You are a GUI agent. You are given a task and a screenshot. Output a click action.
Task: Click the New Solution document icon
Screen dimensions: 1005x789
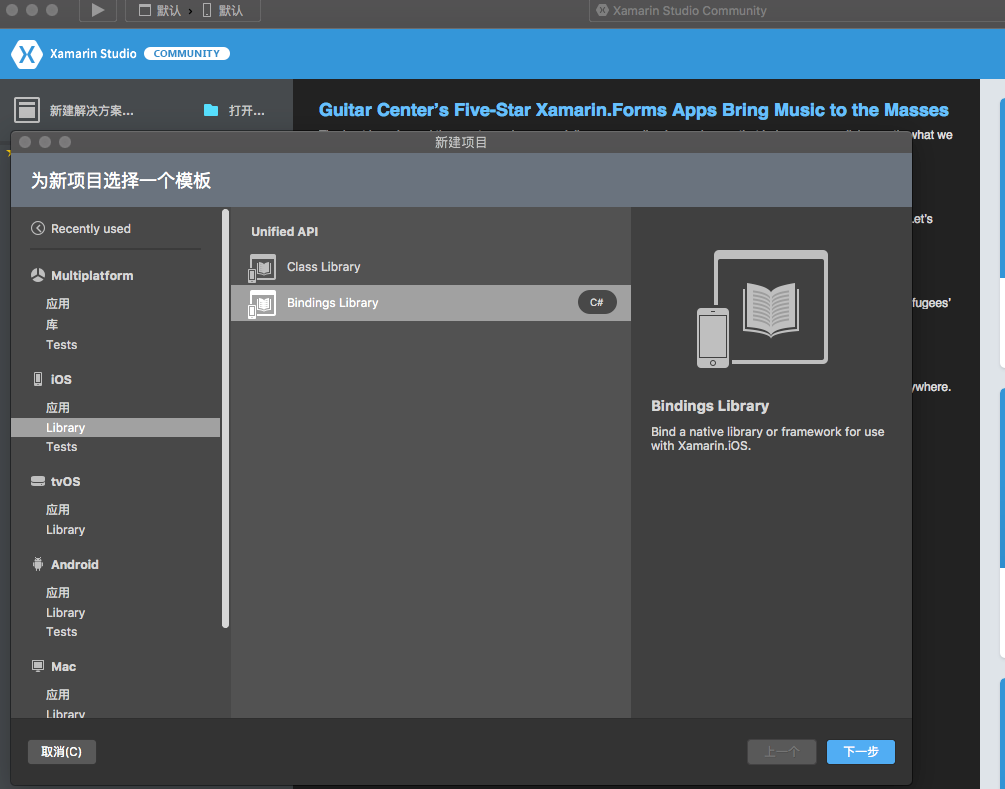27,110
